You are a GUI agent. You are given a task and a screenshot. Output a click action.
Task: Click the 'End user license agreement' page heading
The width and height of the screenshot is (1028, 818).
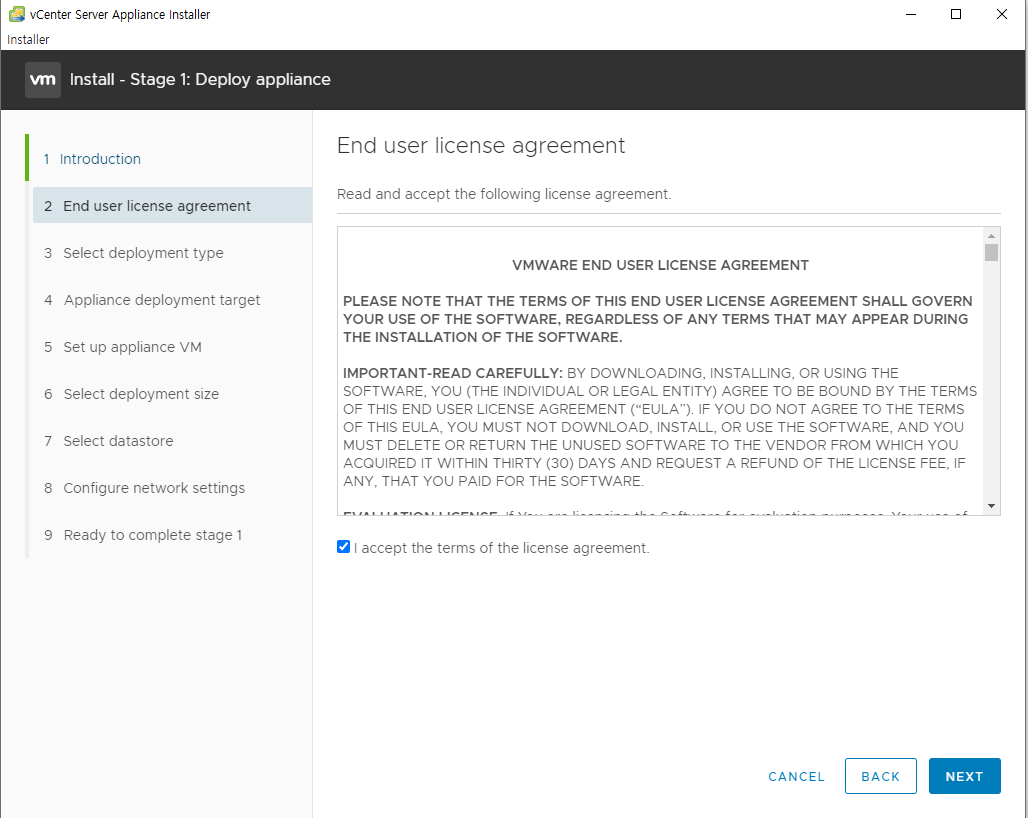click(x=481, y=146)
